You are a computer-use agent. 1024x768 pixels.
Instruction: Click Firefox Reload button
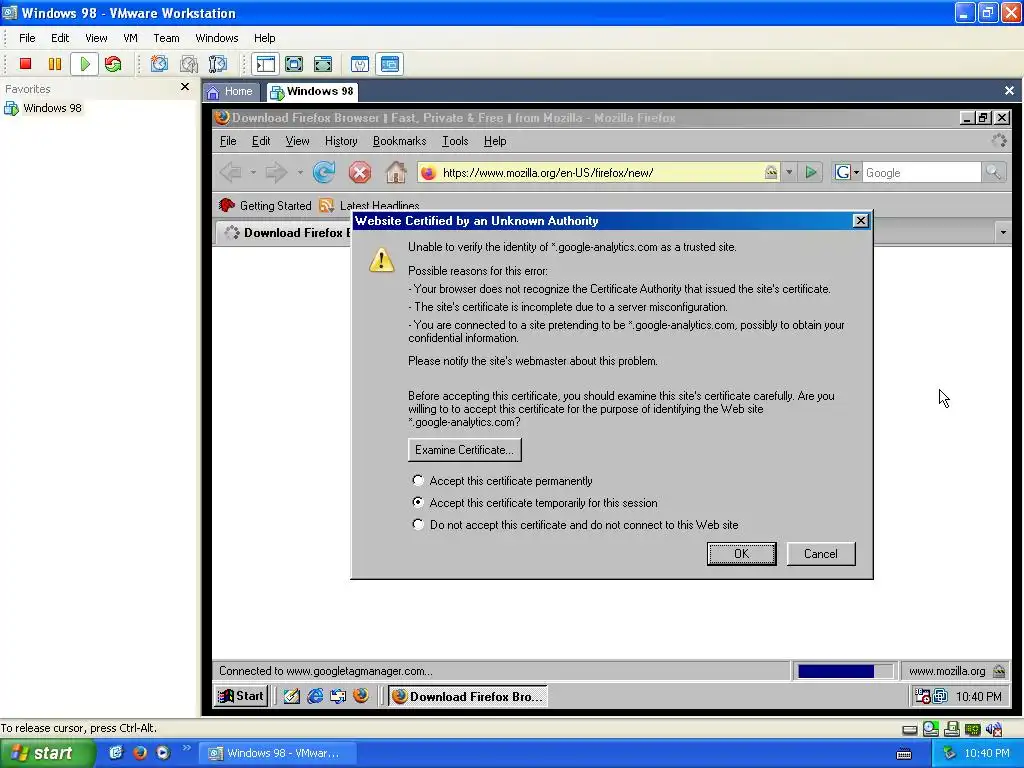[324, 172]
